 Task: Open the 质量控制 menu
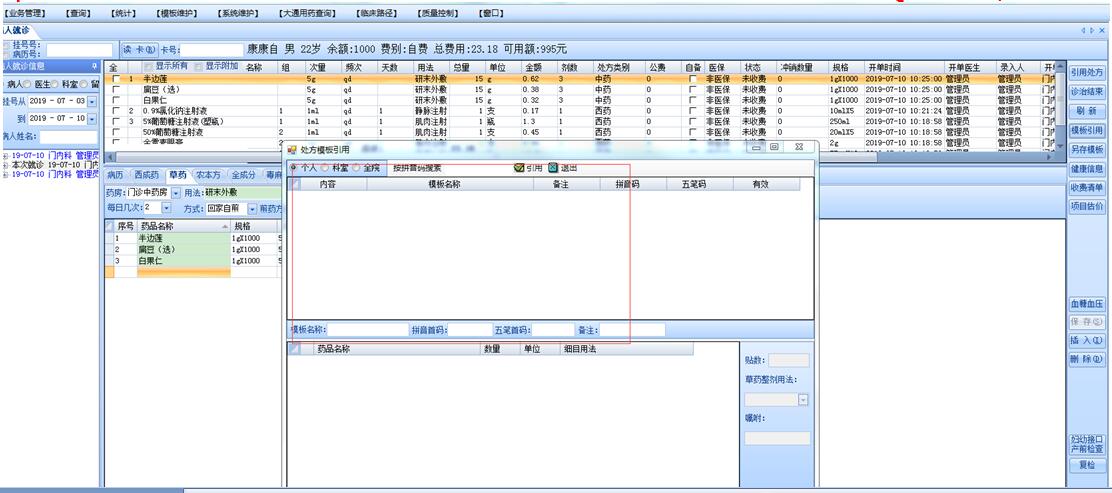438,13
